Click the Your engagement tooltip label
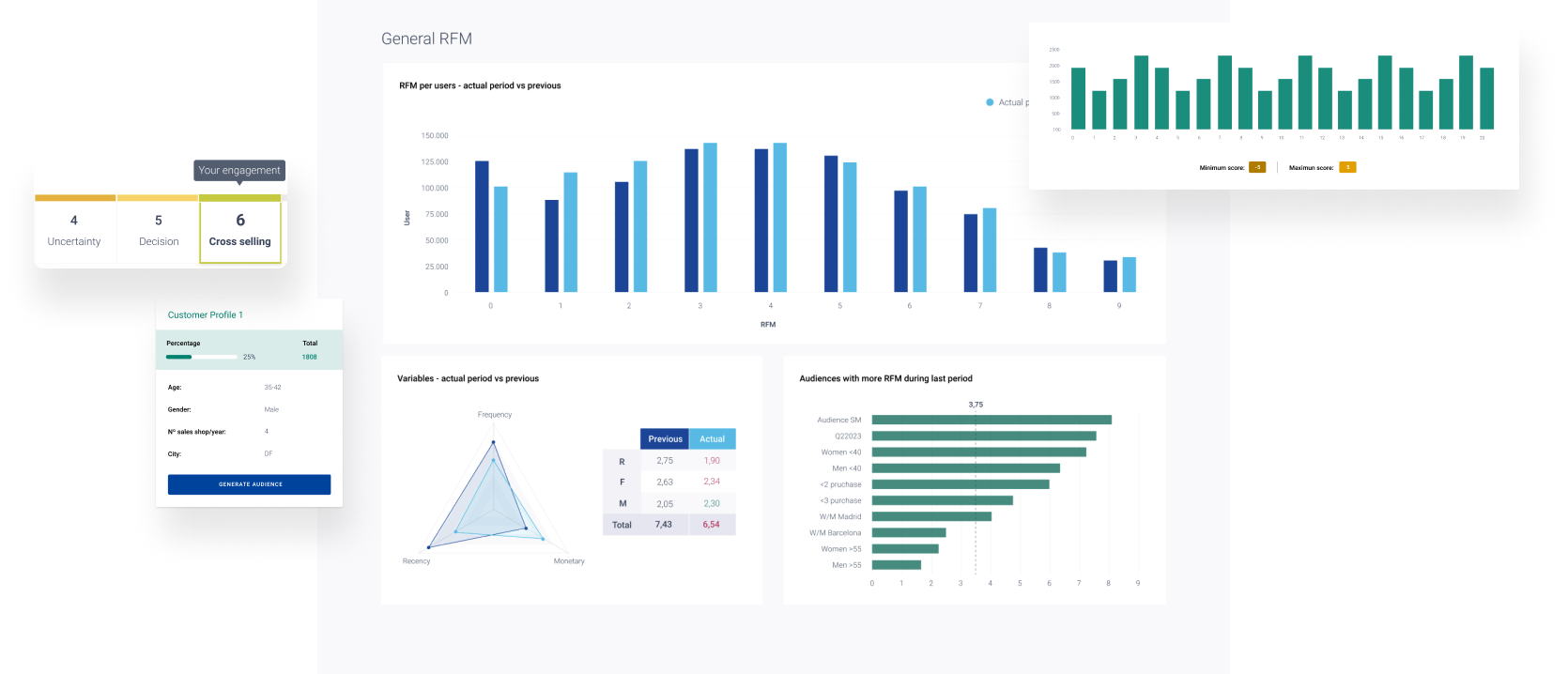Screen dimensions: 1568x674 [239, 170]
